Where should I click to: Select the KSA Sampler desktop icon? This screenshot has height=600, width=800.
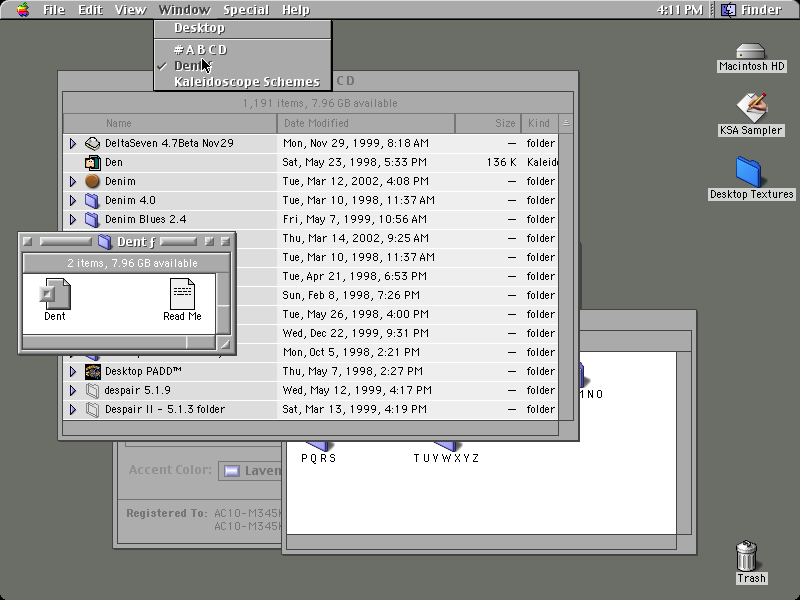point(751,107)
